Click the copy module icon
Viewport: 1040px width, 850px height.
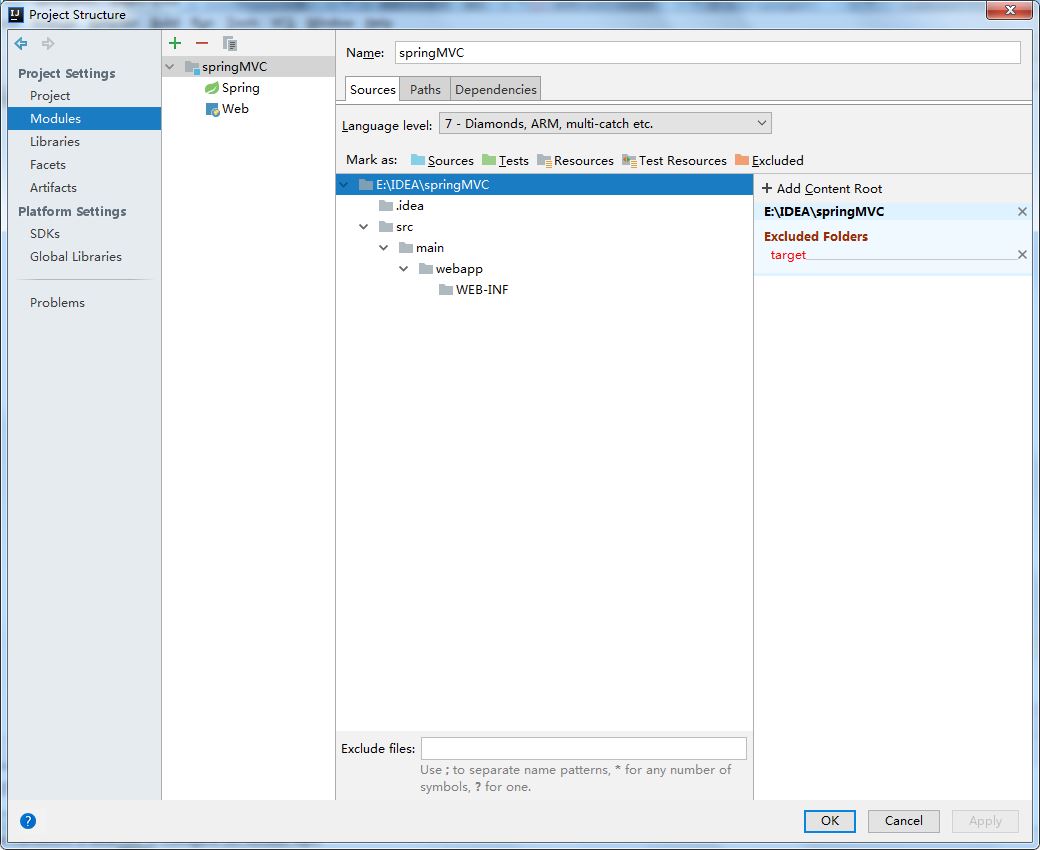[x=230, y=43]
